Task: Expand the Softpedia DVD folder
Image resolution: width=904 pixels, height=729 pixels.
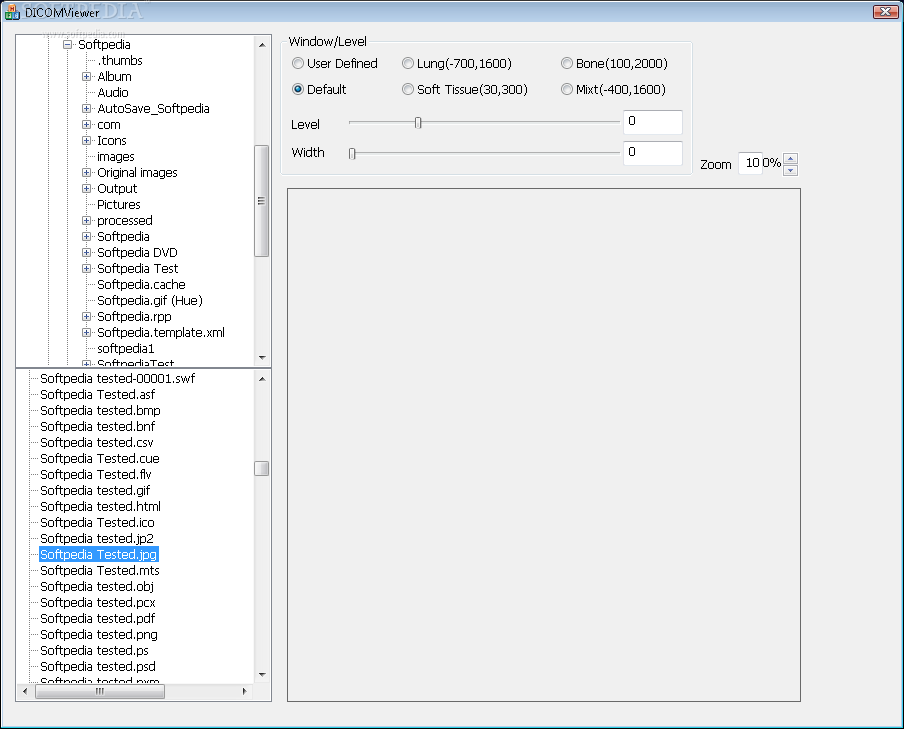Action: 86,253
